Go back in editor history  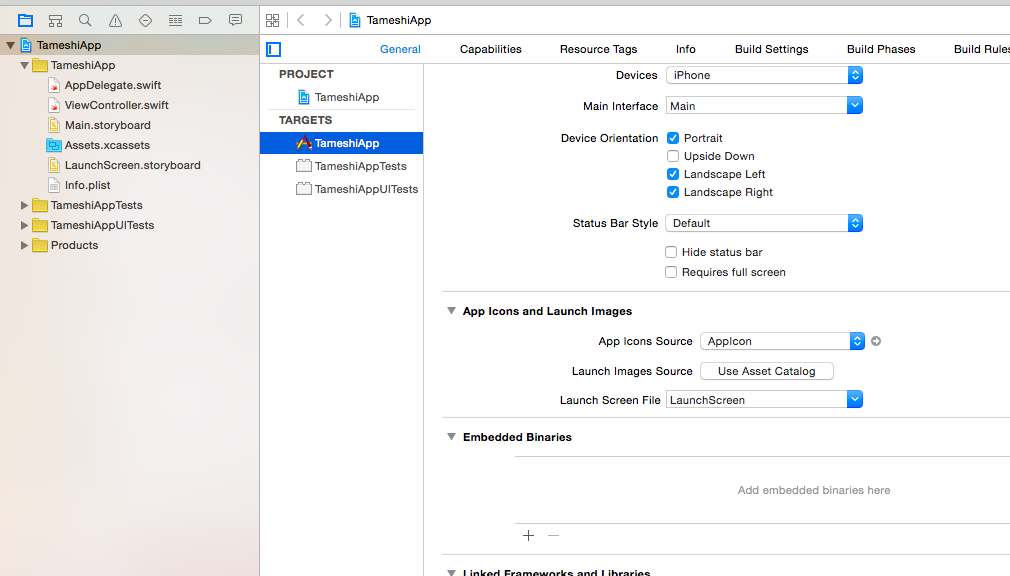tap(301, 21)
